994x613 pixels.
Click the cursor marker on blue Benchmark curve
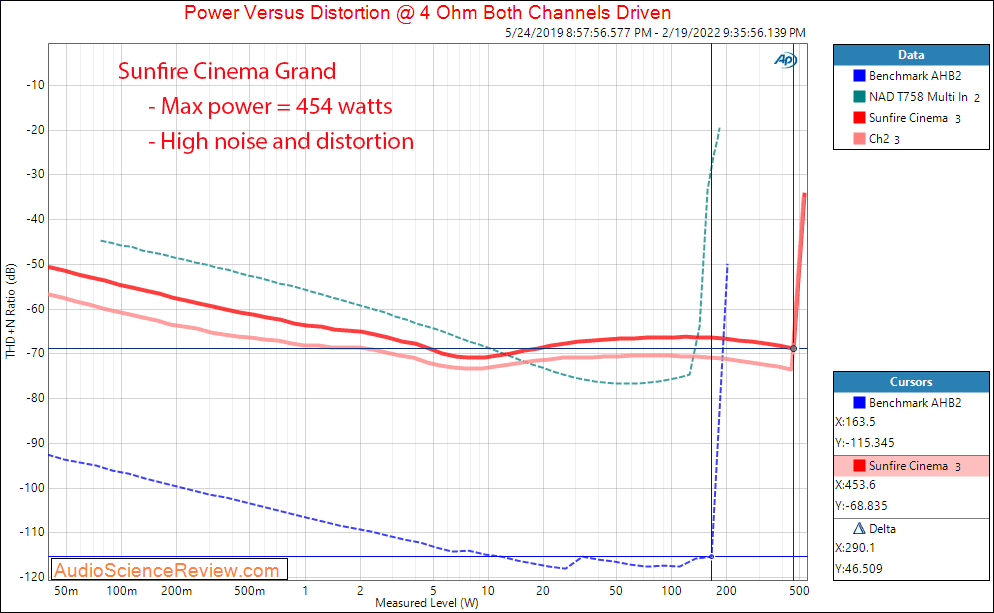711,557
